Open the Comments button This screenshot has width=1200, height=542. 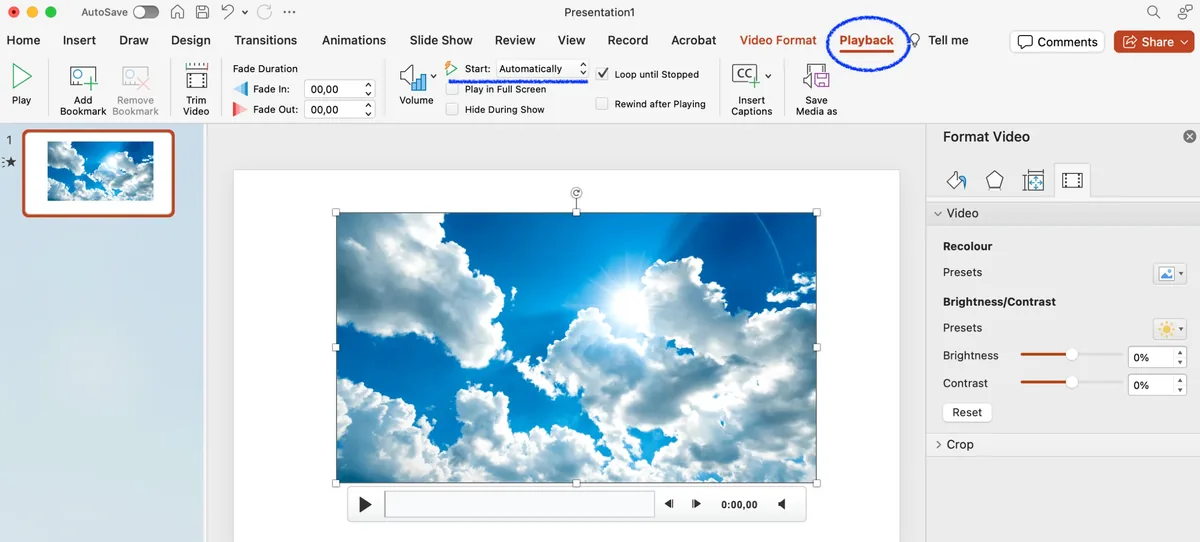[1057, 42]
